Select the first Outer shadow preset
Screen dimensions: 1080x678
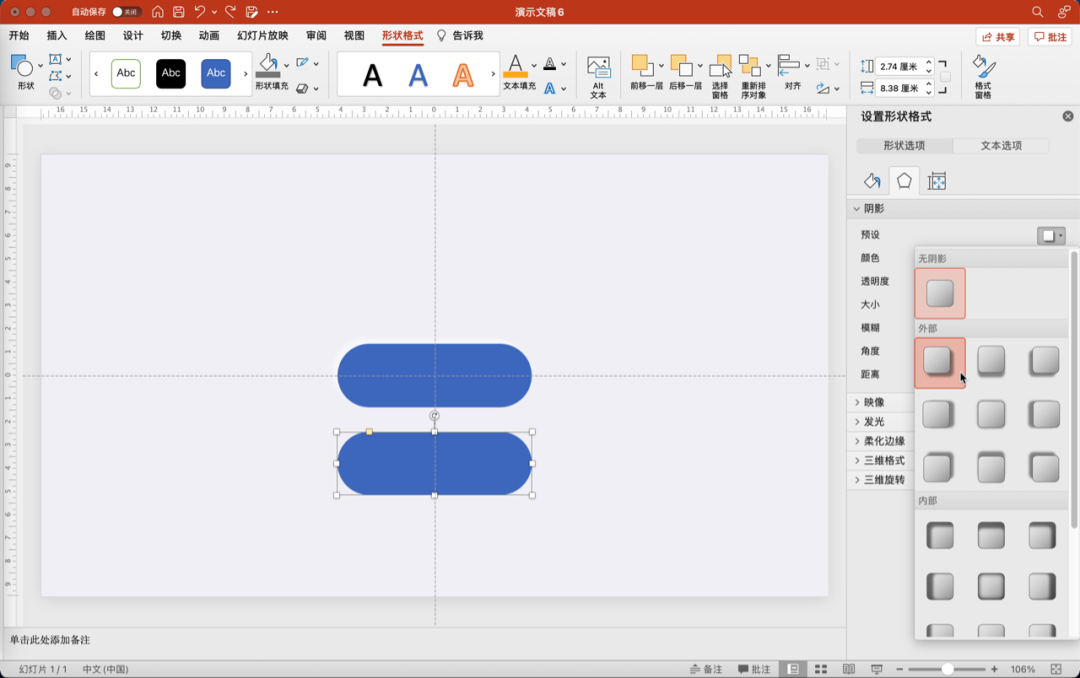[x=940, y=362]
